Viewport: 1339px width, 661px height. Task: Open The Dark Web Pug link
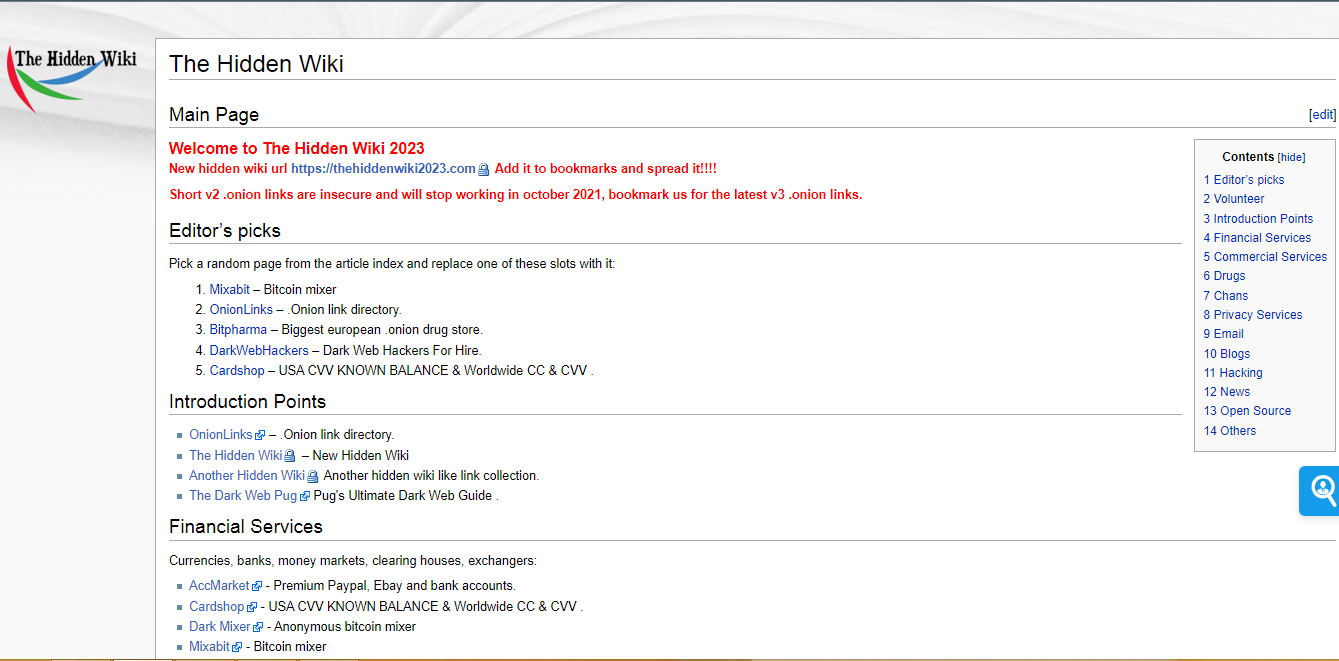[243, 496]
